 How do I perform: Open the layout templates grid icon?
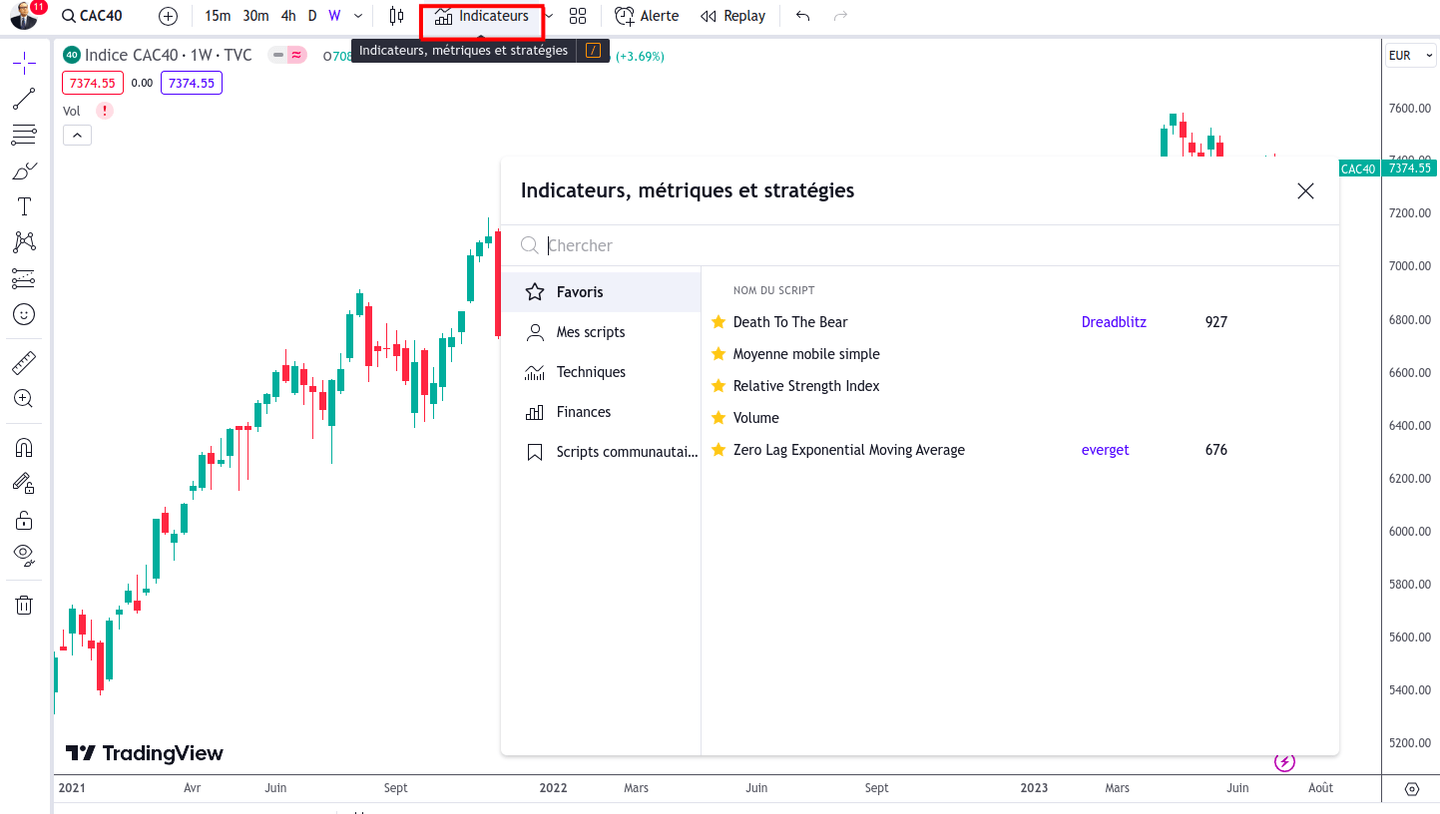tap(577, 16)
